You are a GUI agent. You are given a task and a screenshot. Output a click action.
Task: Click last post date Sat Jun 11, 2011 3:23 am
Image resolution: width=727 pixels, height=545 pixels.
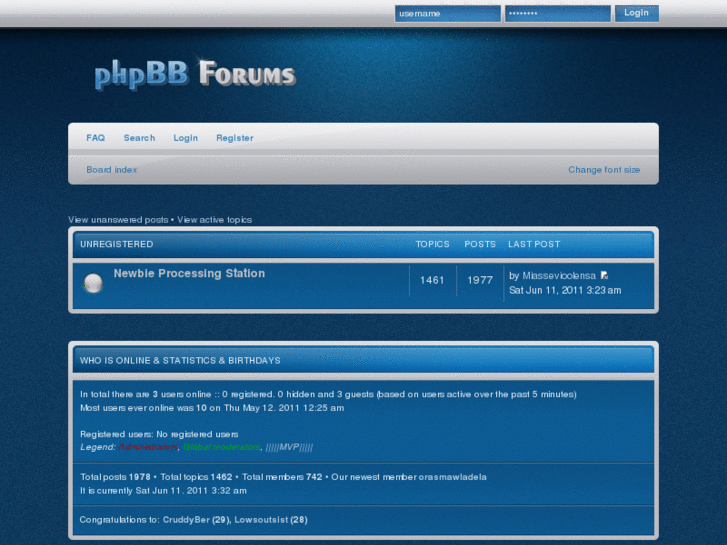[x=565, y=290]
